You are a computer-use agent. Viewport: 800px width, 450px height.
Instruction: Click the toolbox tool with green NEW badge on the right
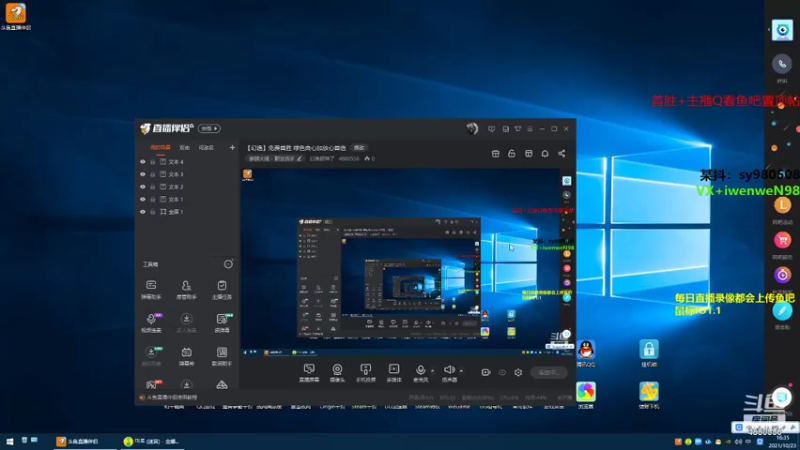point(221,323)
